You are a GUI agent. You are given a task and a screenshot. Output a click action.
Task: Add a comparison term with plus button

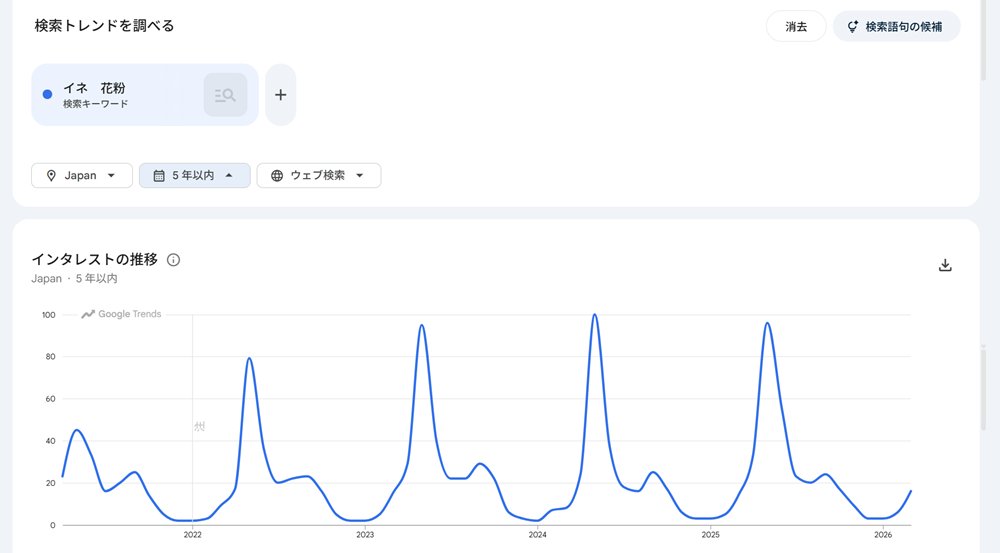click(x=280, y=95)
